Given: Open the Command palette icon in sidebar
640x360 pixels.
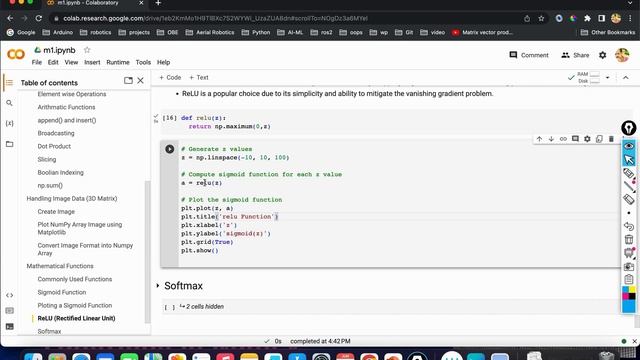Looking at the screenshot, I should [9, 311].
